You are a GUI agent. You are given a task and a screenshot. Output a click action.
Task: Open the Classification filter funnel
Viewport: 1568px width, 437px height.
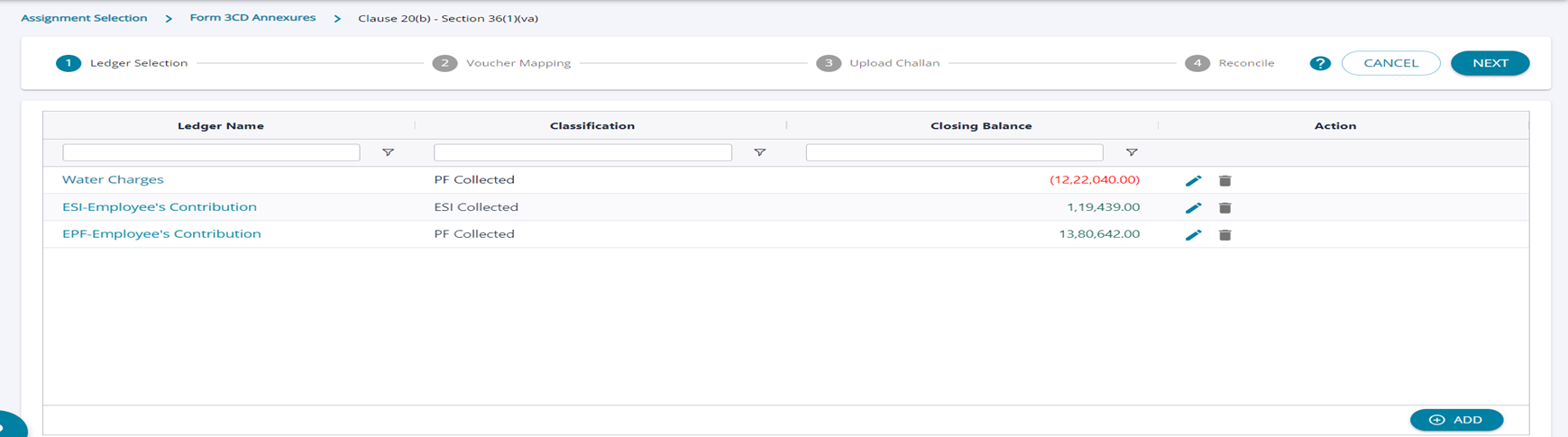coord(759,153)
